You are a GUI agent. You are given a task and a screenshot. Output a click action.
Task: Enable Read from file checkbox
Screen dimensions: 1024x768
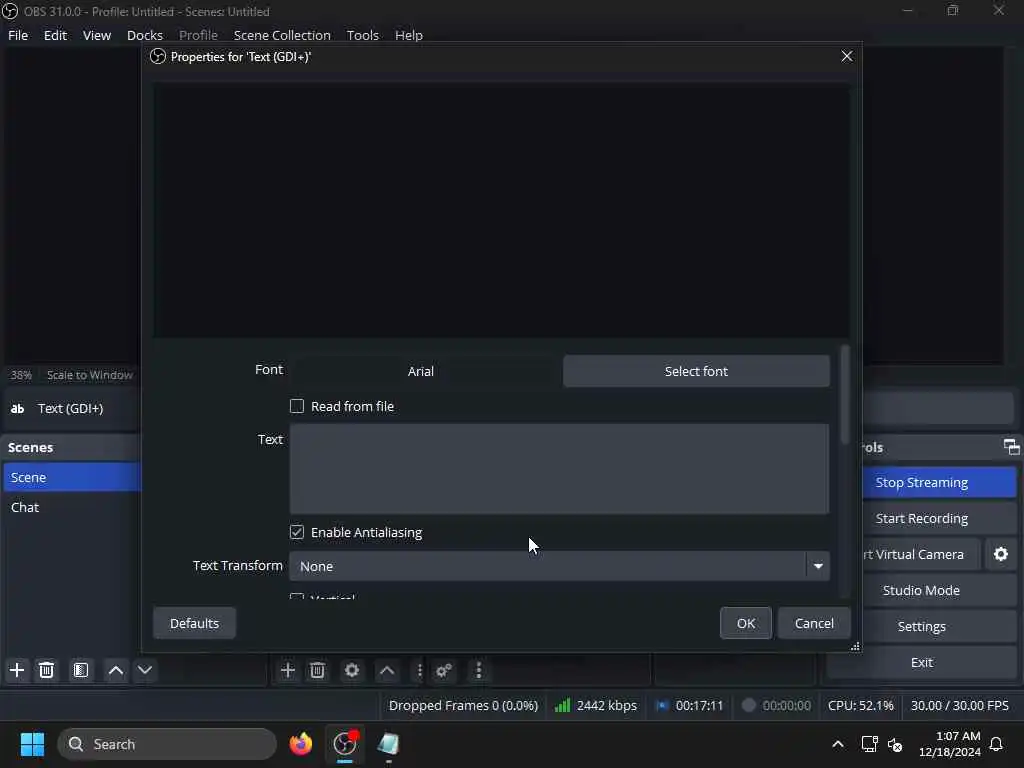(x=297, y=406)
